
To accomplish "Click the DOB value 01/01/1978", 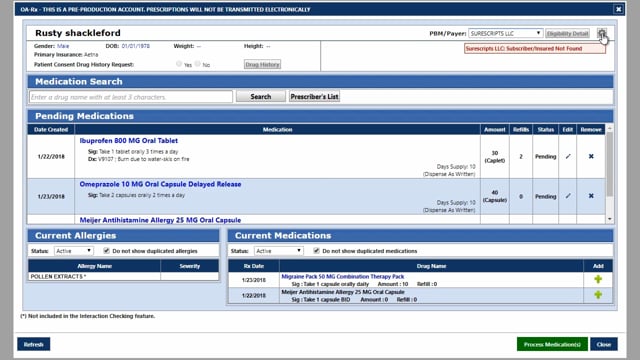I will [136, 46].
